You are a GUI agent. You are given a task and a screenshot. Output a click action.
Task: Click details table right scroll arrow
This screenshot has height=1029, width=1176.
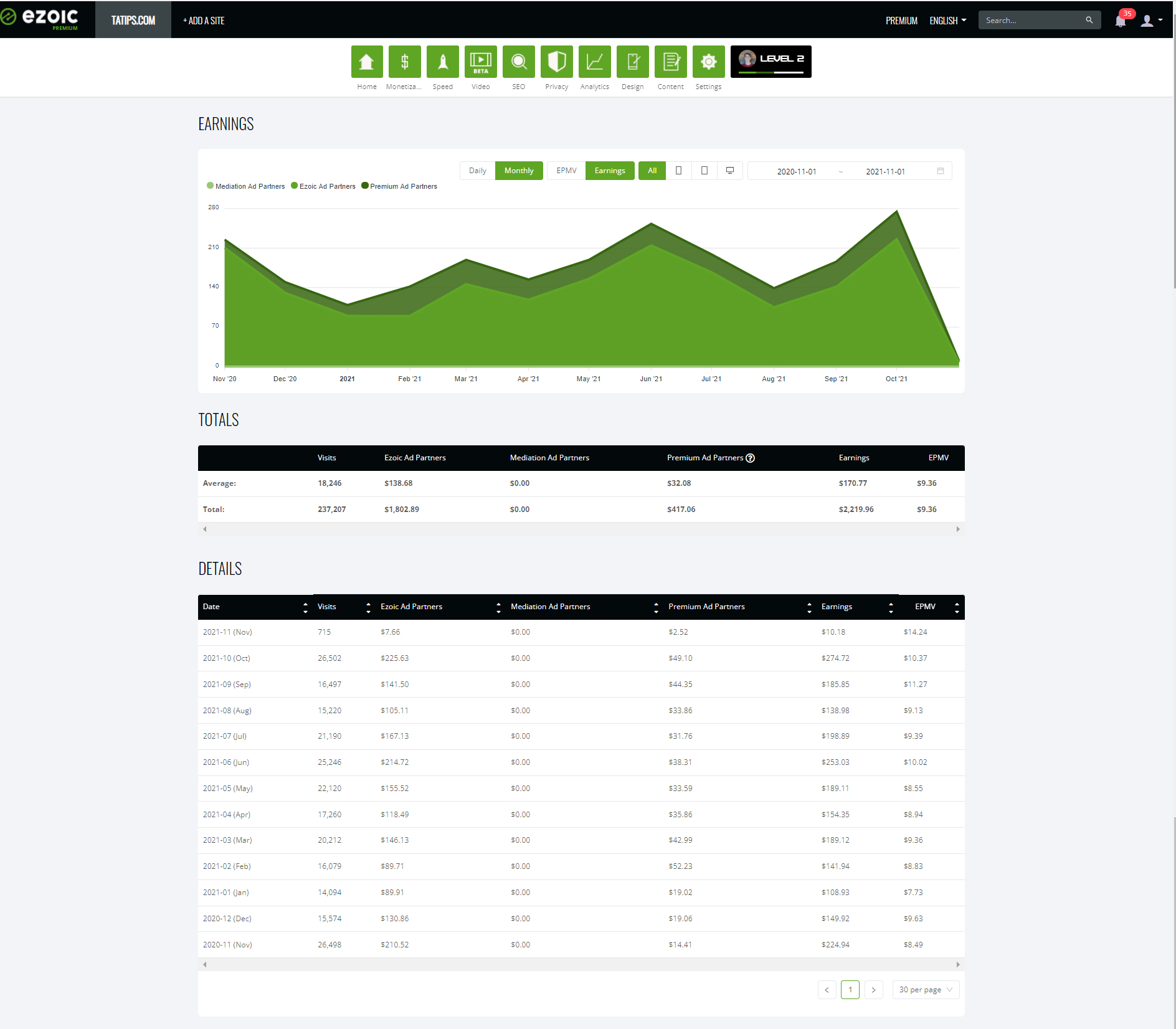[958, 965]
